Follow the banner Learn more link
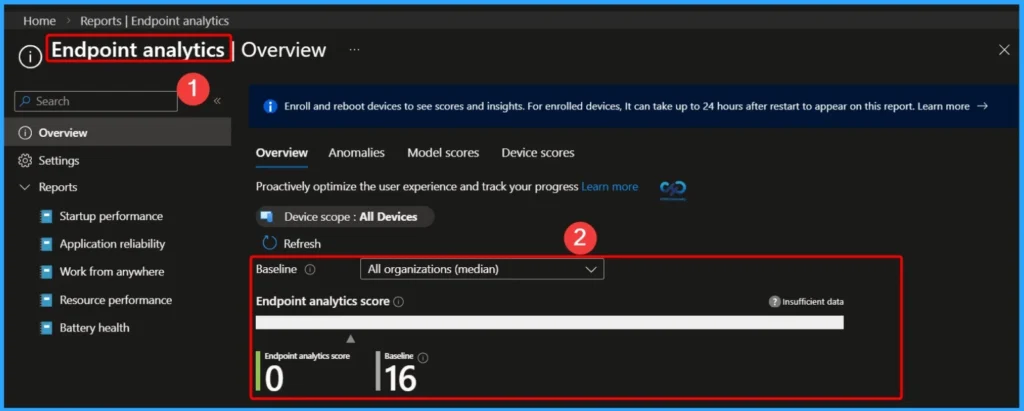The height and width of the screenshot is (411, 1024). tap(943, 107)
